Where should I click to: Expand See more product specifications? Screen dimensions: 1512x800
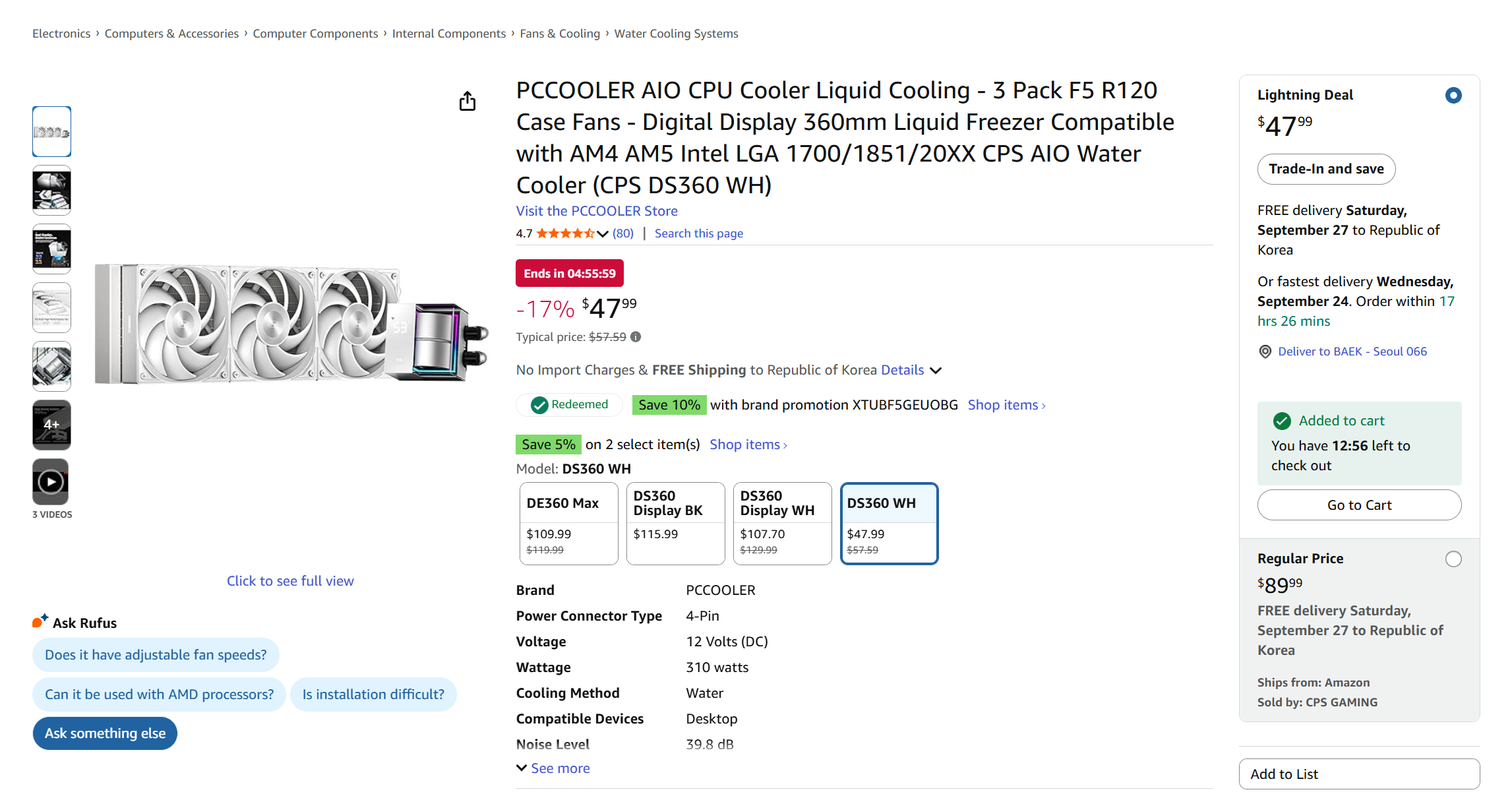point(553,768)
